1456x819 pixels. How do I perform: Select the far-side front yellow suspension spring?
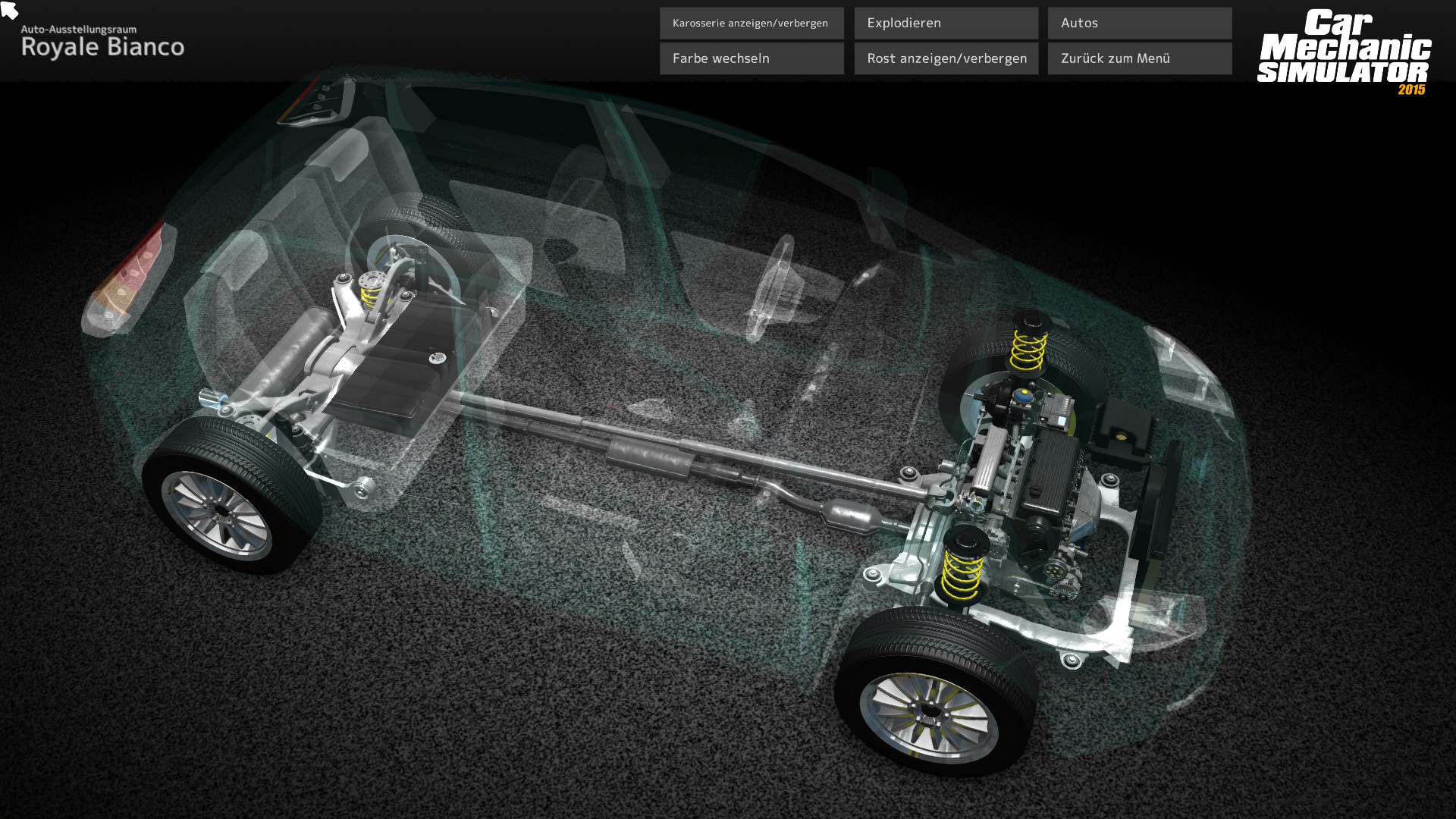pyautogui.click(x=1028, y=350)
